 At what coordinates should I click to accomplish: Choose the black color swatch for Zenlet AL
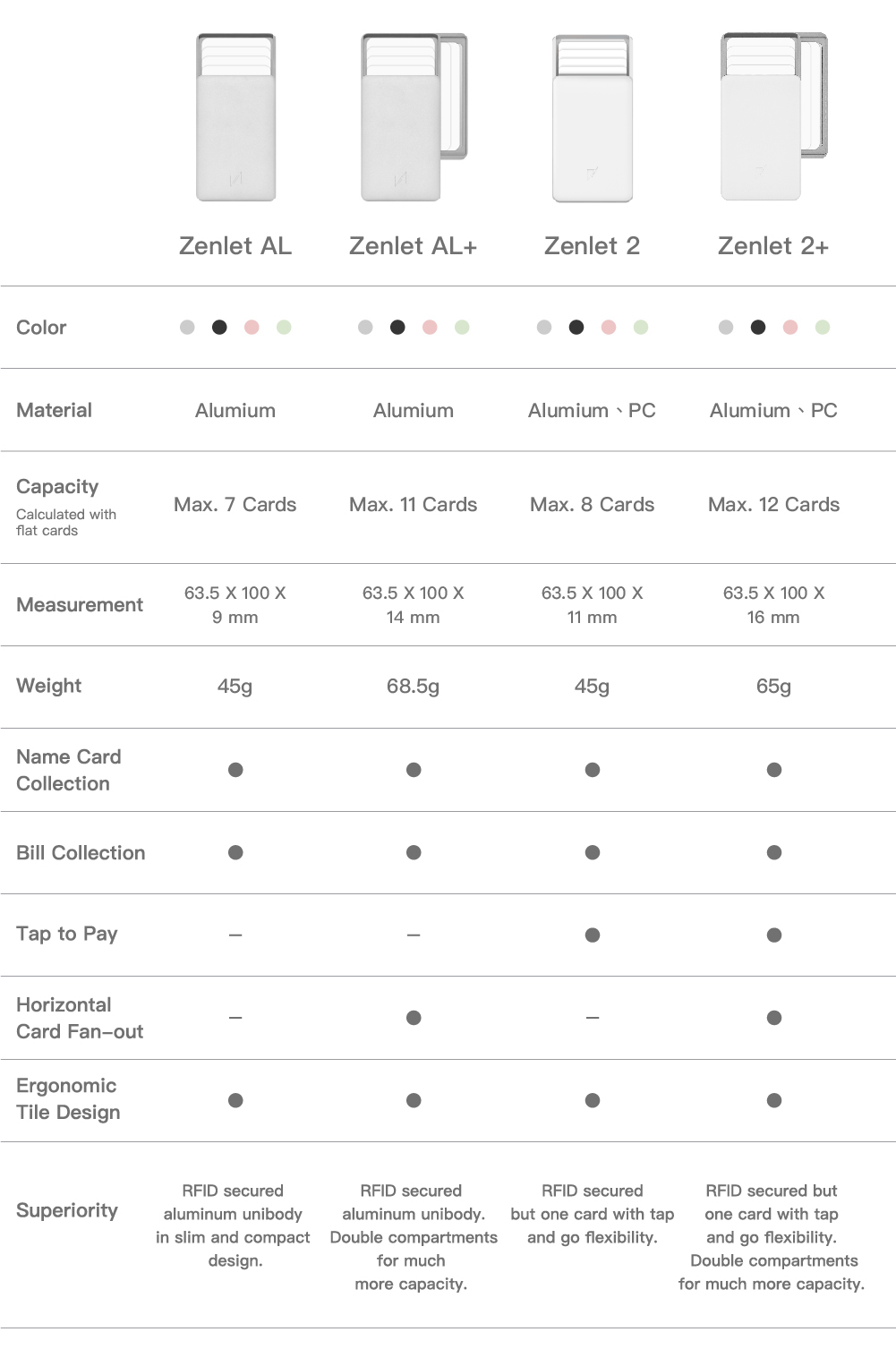point(219,327)
